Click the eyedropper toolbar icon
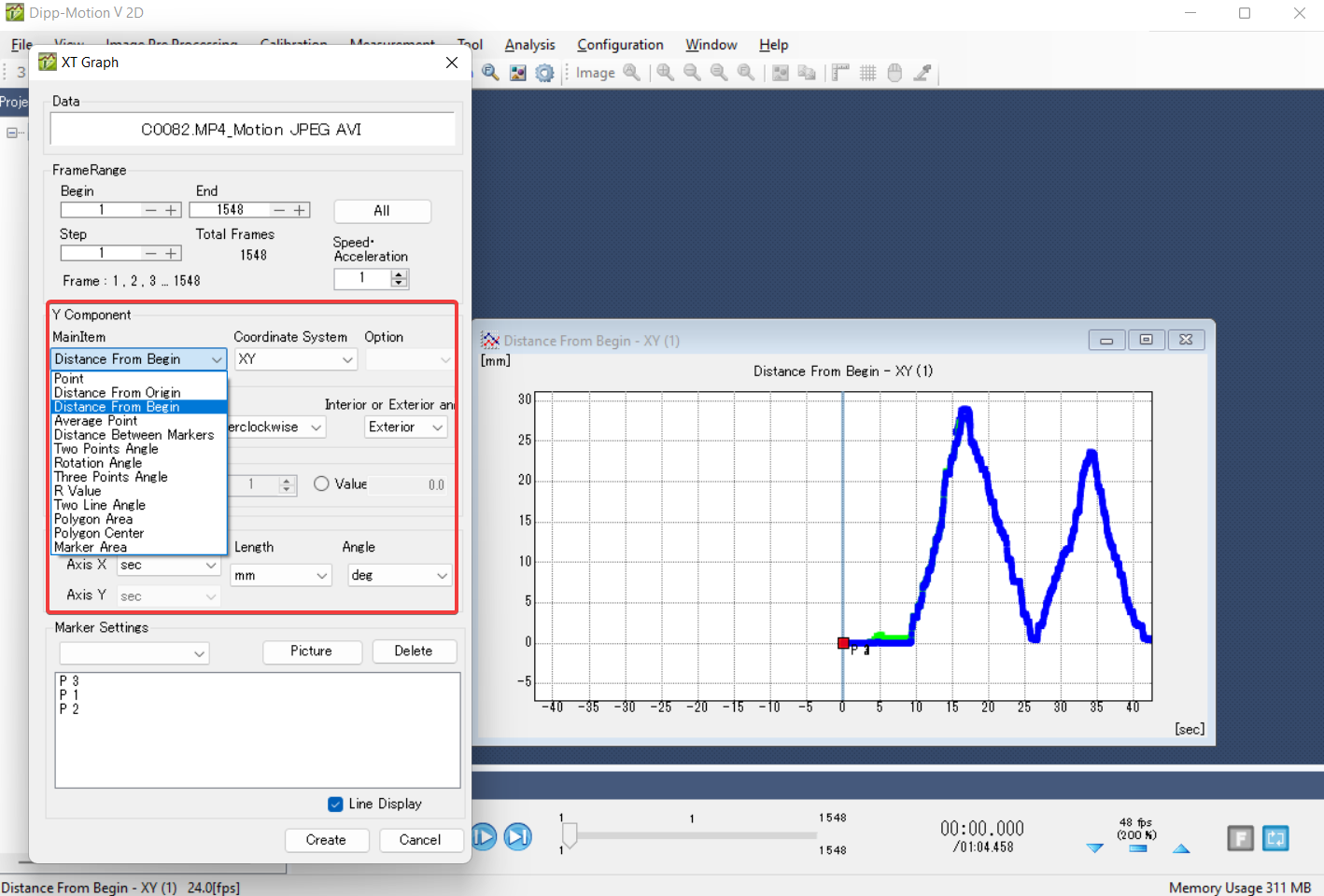 (923, 73)
